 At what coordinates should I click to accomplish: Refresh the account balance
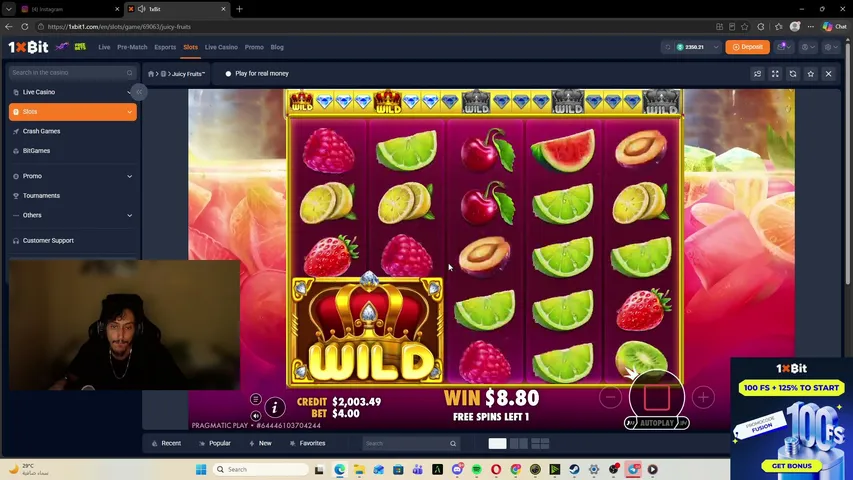click(667, 47)
